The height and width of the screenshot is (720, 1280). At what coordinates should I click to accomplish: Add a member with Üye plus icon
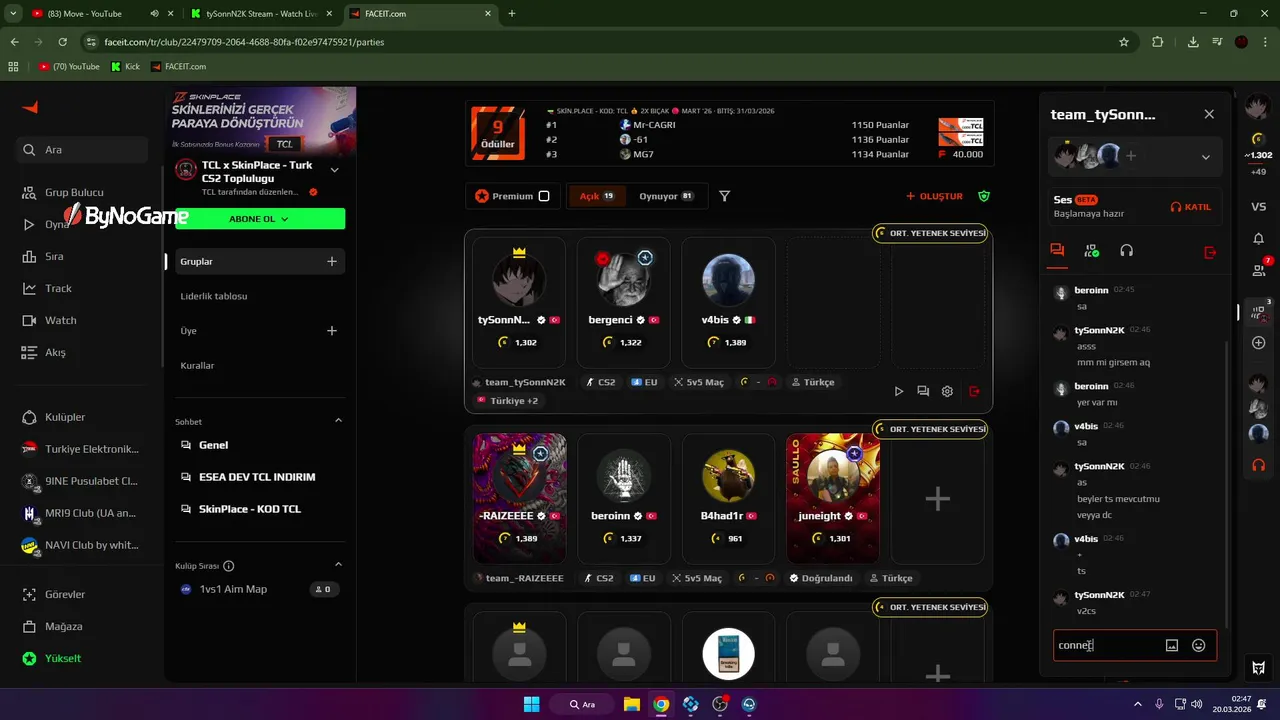pyautogui.click(x=332, y=331)
